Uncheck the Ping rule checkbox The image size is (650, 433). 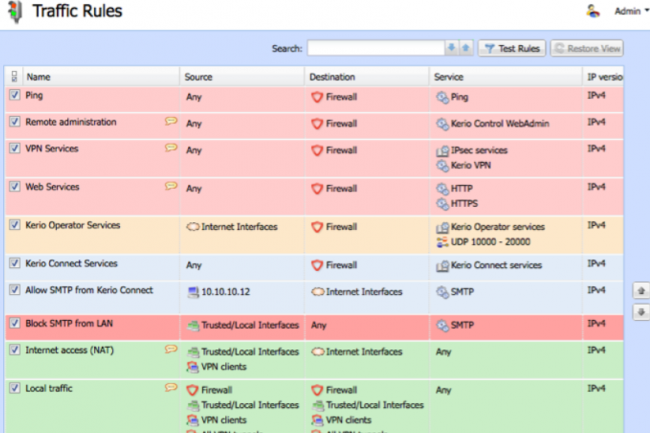click(14, 95)
